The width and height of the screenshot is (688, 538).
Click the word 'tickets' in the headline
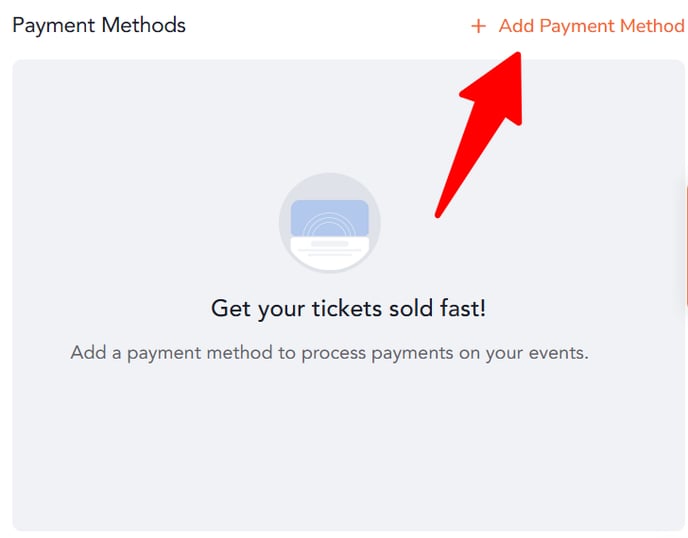click(x=347, y=308)
